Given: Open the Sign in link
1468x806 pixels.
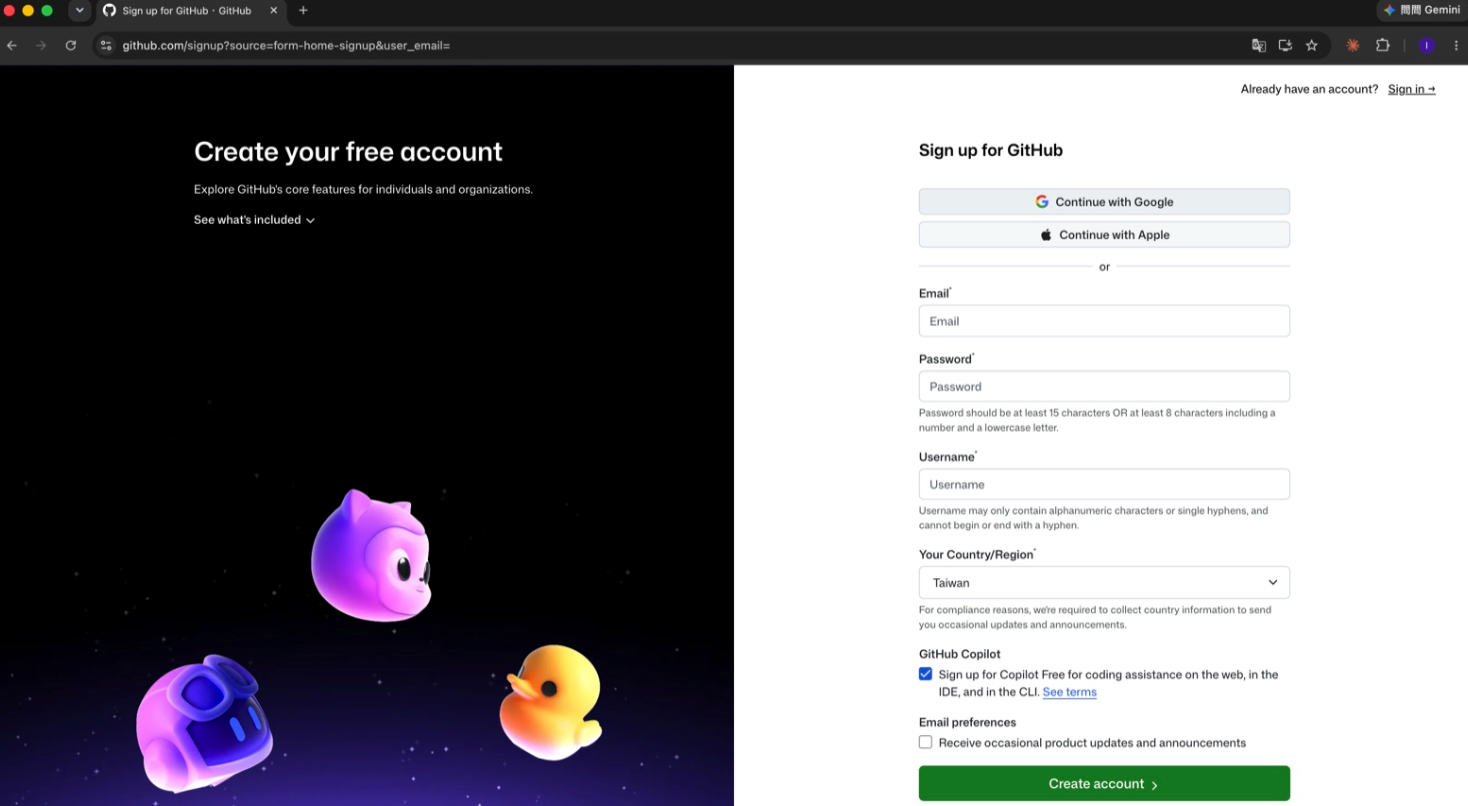Looking at the screenshot, I should click(1411, 89).
